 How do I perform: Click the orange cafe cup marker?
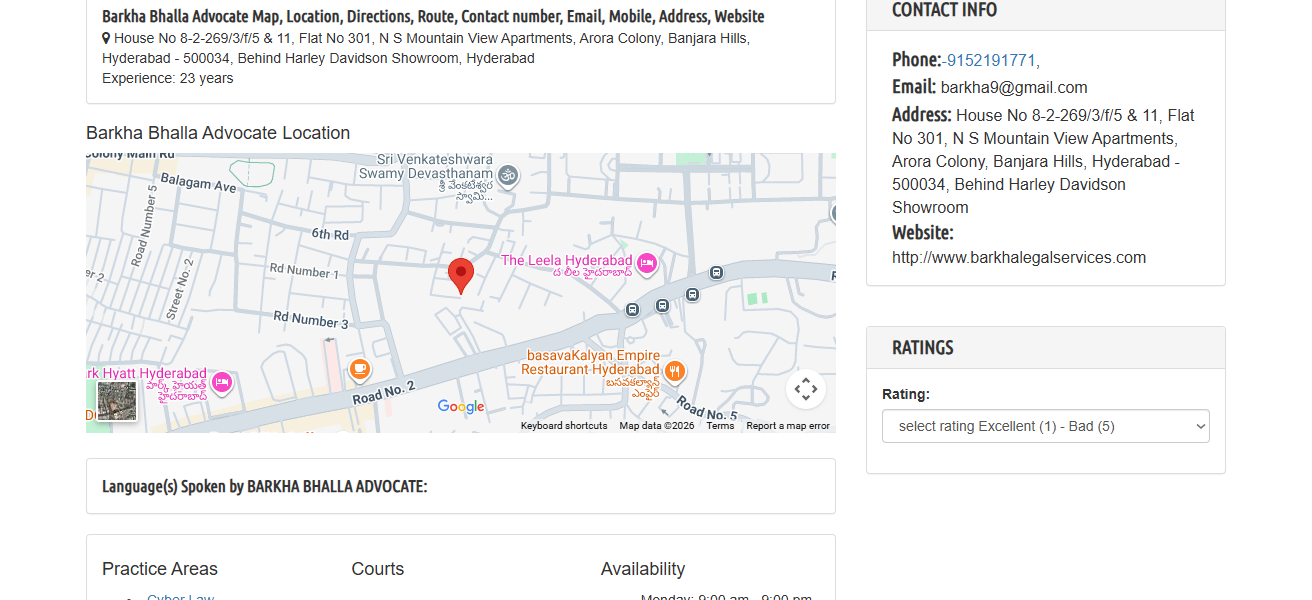tap(360, 369)
